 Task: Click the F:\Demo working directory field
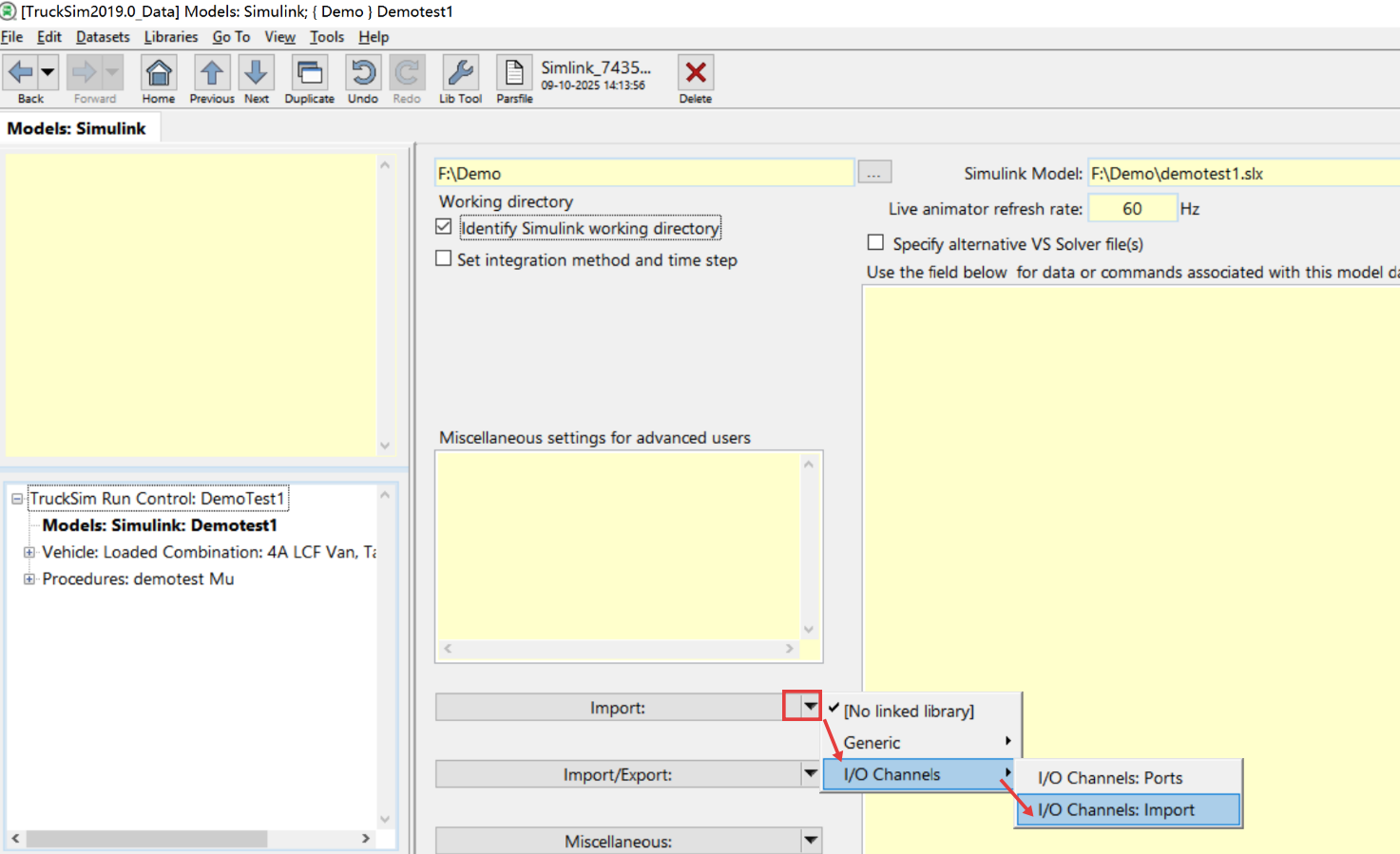click(x=644, y=173)
